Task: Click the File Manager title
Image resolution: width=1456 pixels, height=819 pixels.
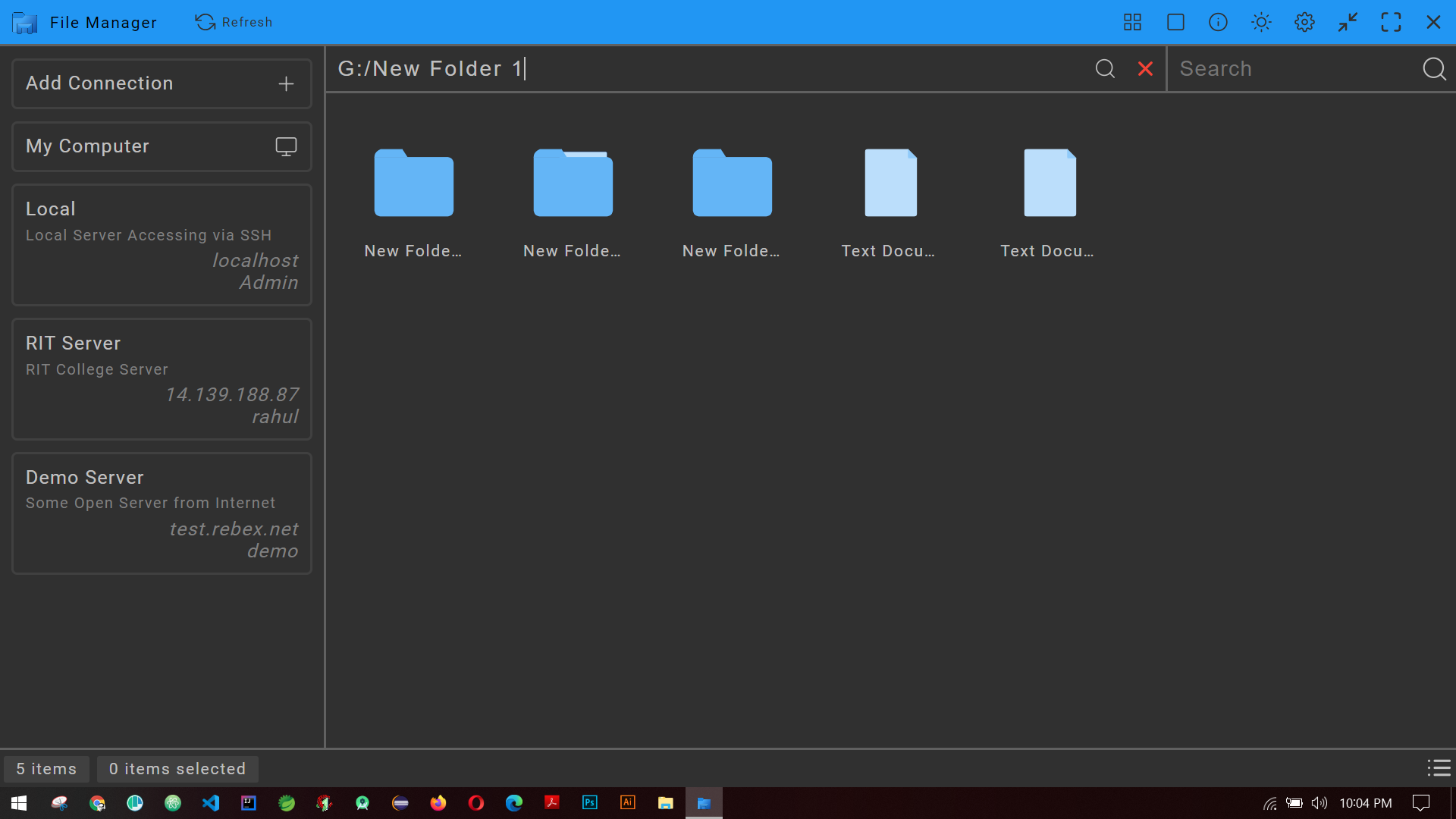Action: click(x=102, y=22)
